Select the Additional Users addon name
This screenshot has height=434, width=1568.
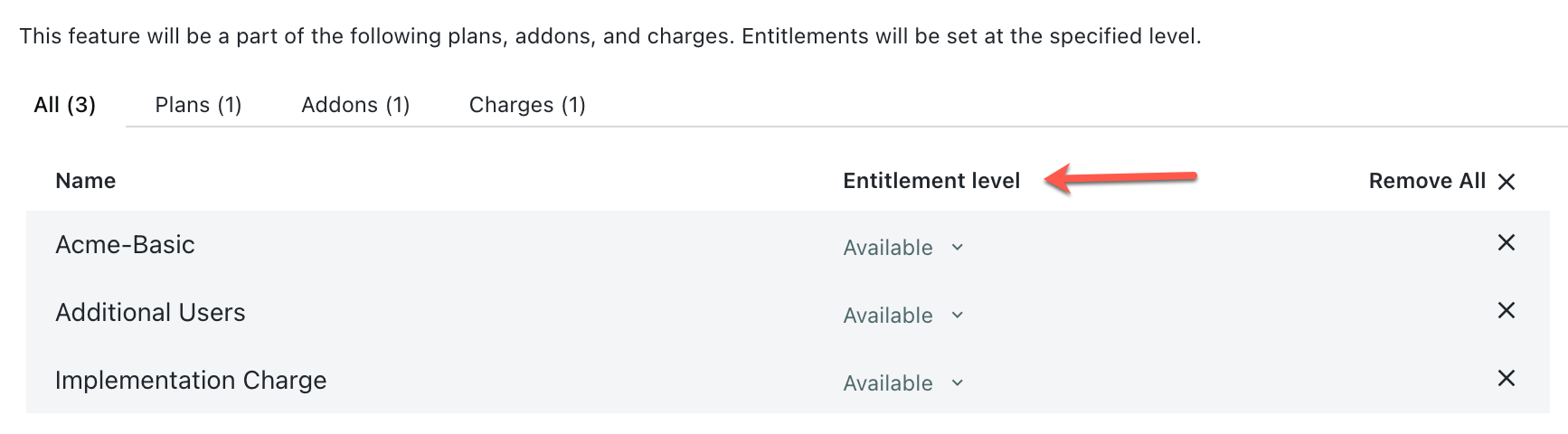(x=150, y=313)
